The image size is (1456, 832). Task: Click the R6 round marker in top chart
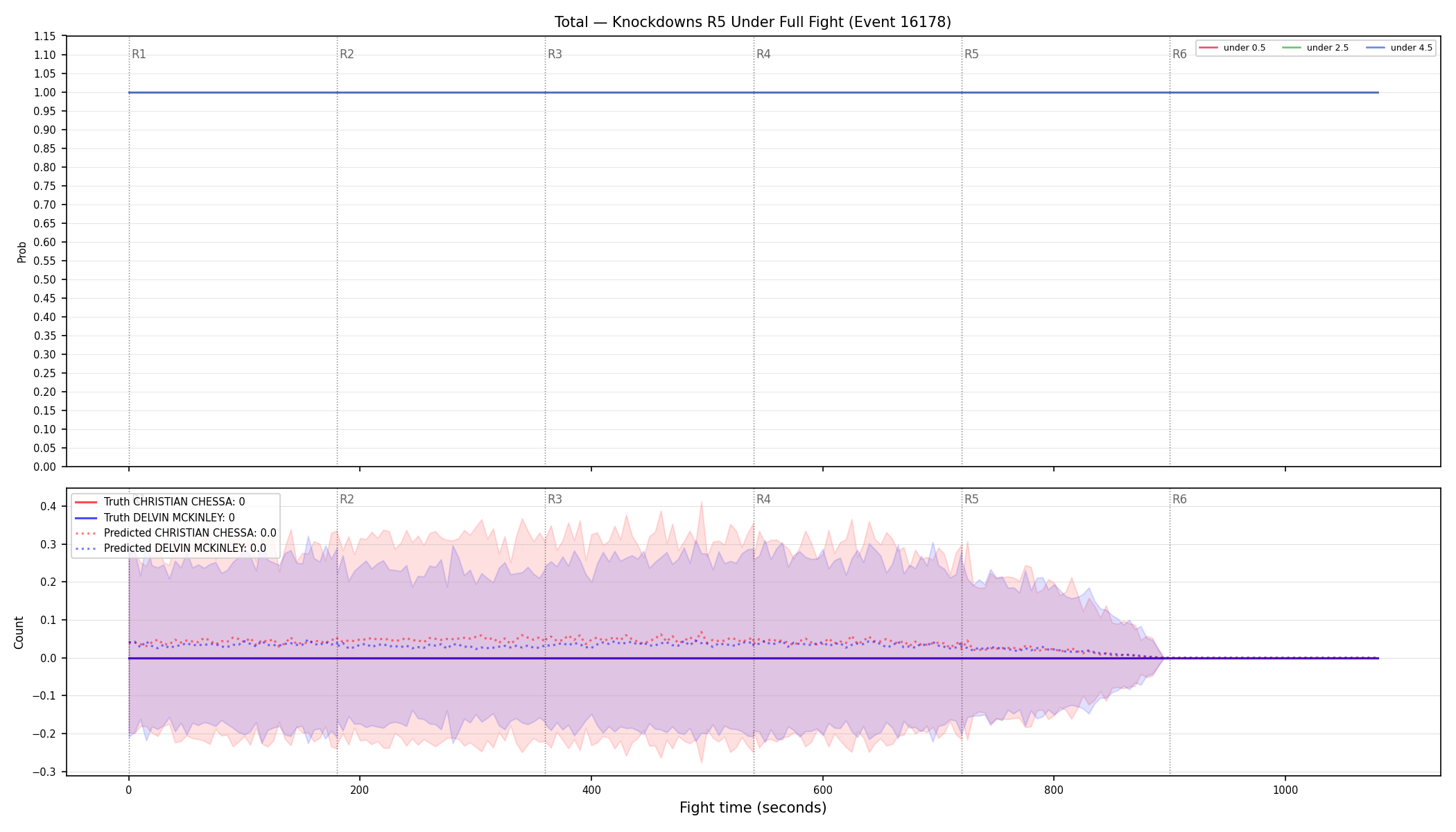(x=1179, y=54)
